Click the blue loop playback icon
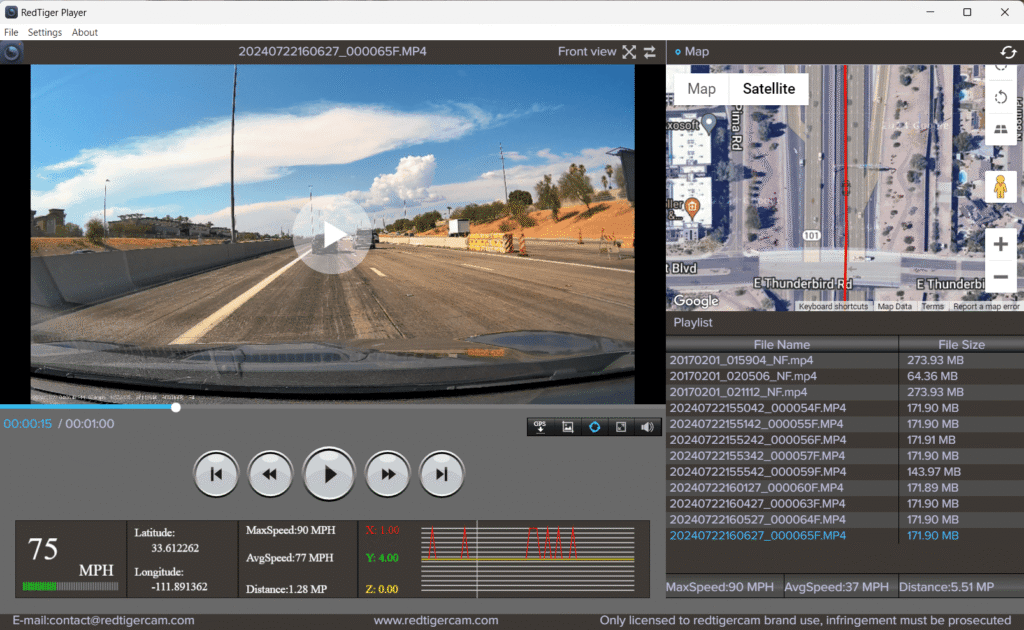The height and width of the screenshot is (630, 1024). coord(594,427)
